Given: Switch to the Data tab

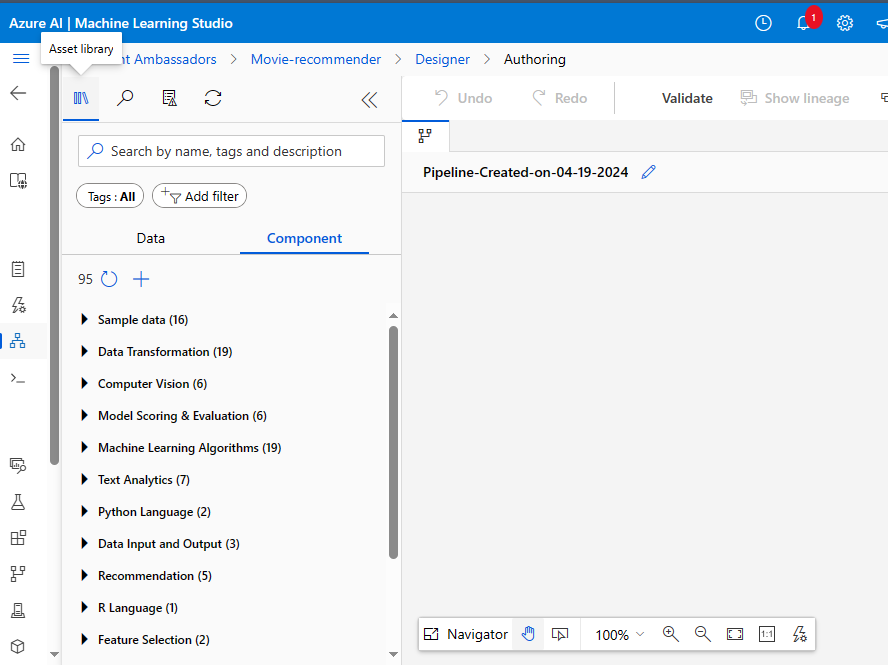Looking at the screenshot, I should click(x=151, y=238).
